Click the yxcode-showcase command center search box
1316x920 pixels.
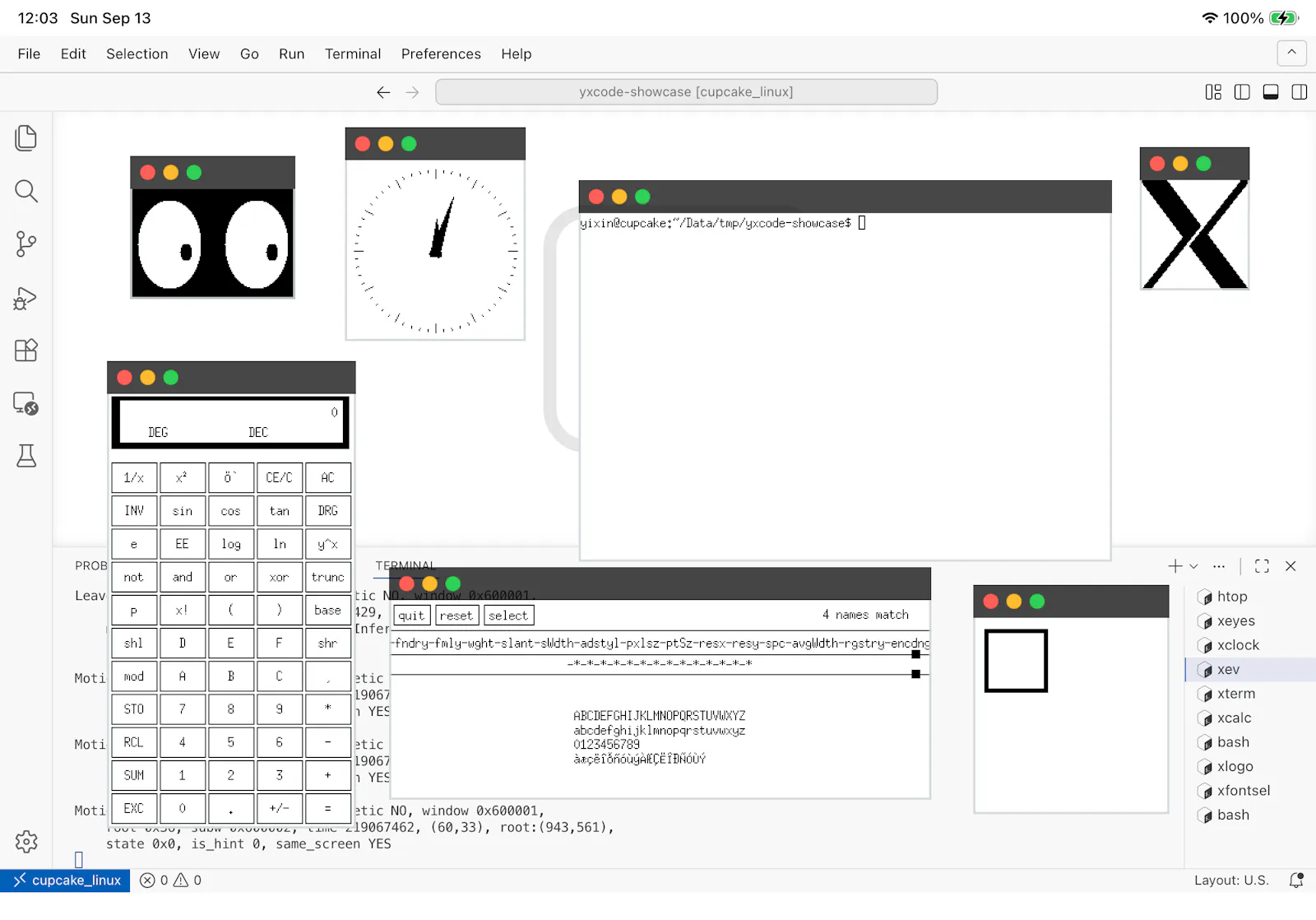point(686,92)
